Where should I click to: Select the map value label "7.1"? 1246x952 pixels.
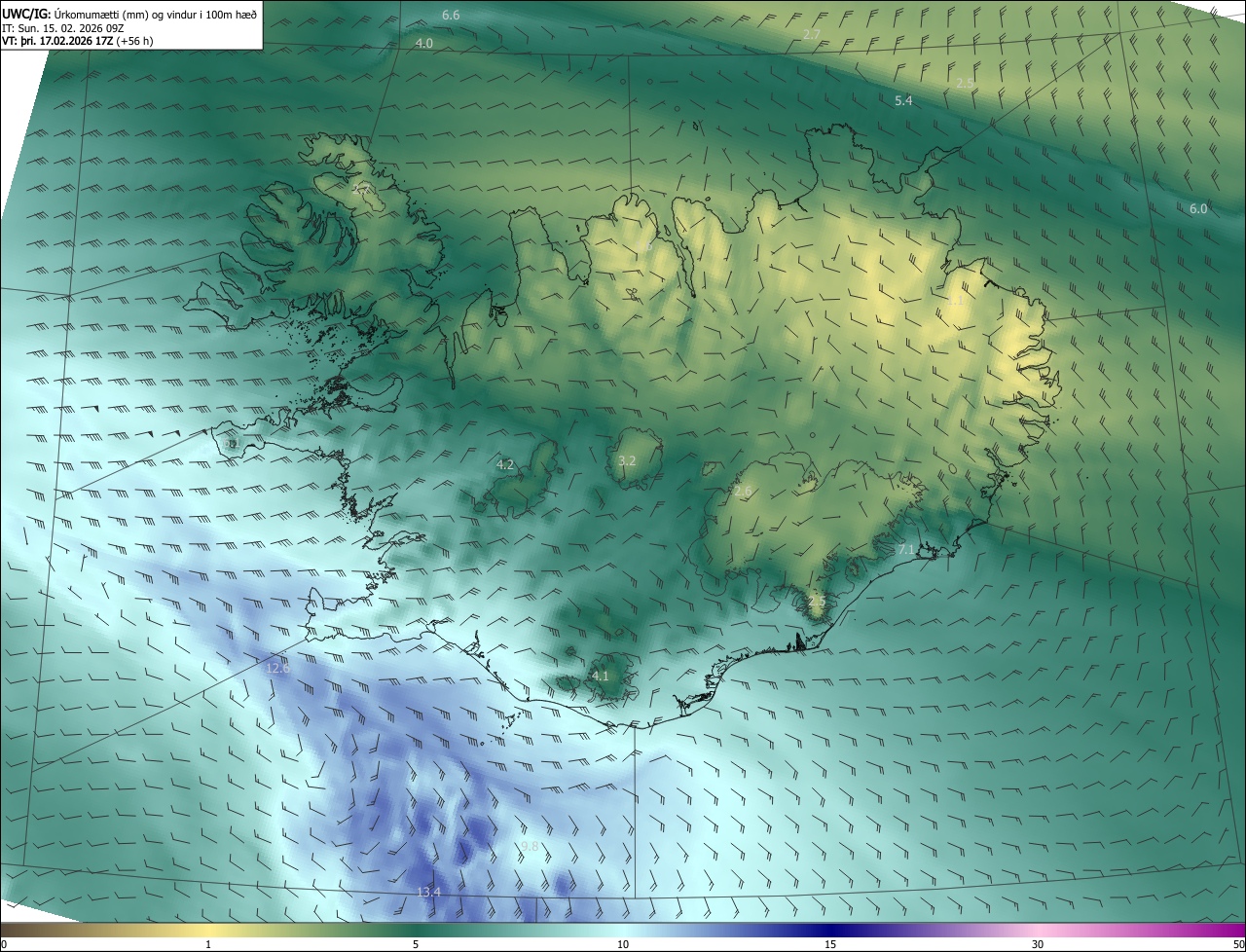pos(906,550)
